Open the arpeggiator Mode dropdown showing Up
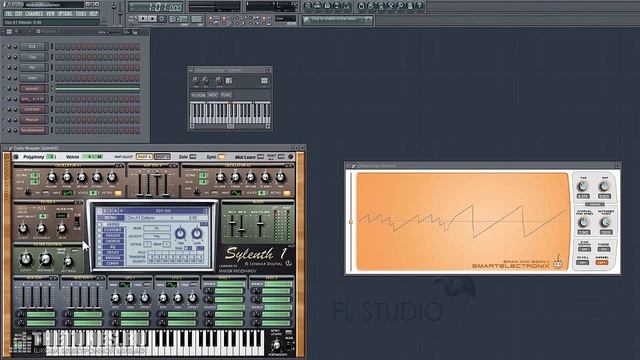640x360 pixels. [157, 228]
